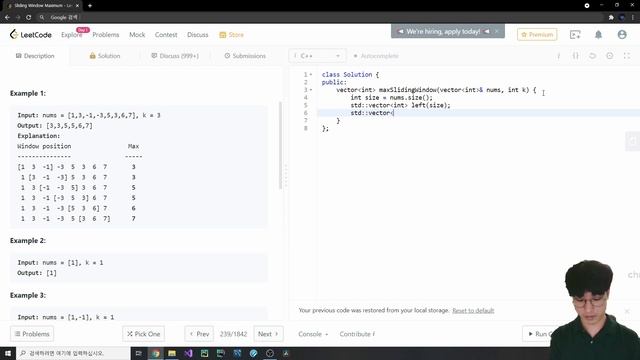Image resolution: width=640 pixels, height=360 pixels.
Task: Open the Store navigation item
Action: [x=231, y=35]
